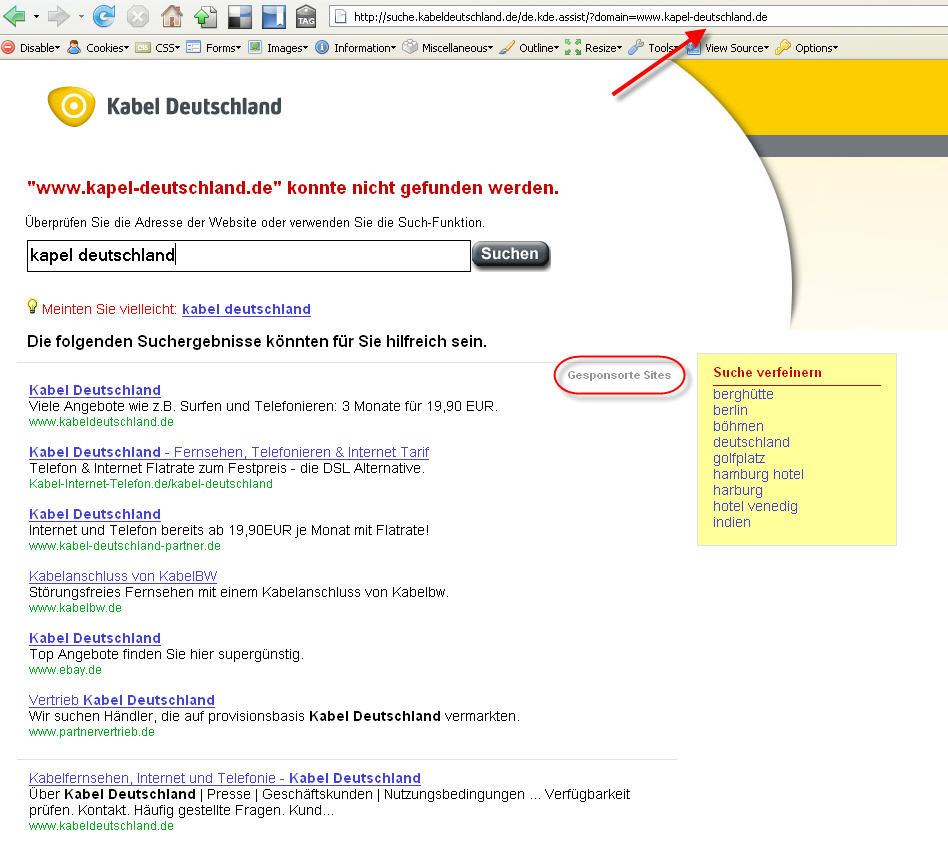Refine search with 'hamburg hotel'
Screen dimensions: 948x848
[x=758, y=474]
